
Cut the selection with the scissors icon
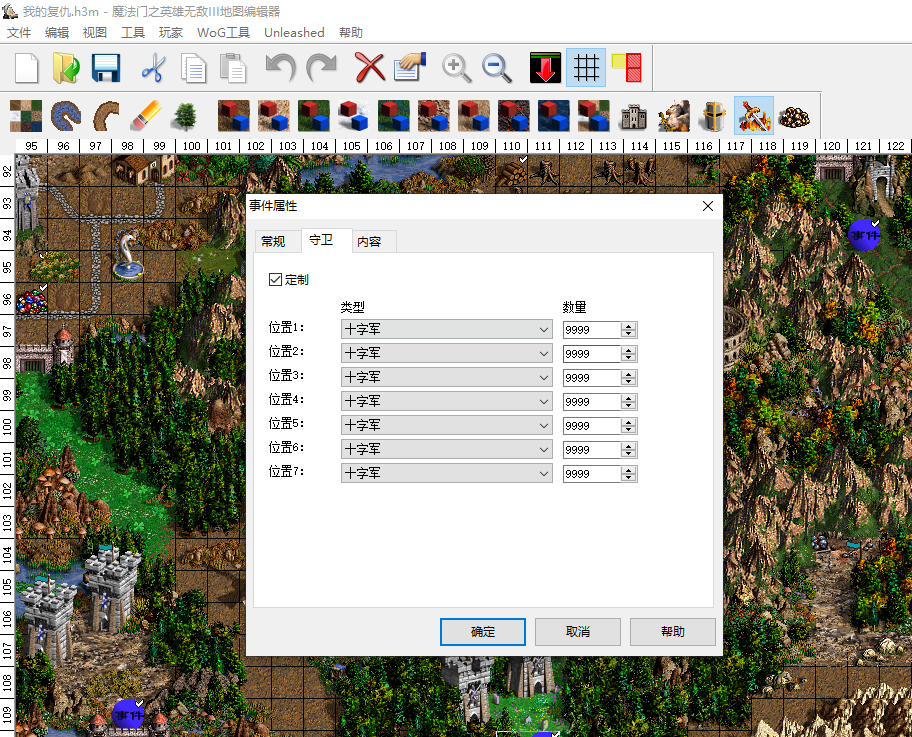[154, 67]
